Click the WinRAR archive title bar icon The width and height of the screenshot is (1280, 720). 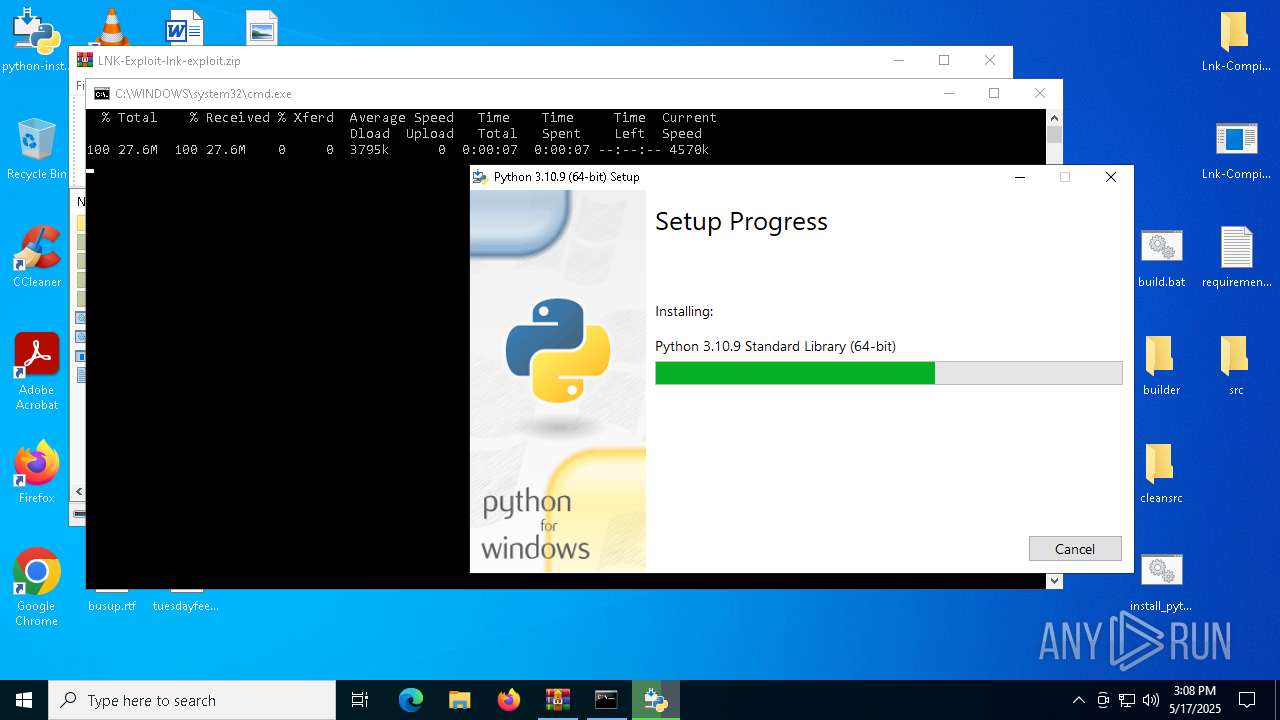[85, 60]
